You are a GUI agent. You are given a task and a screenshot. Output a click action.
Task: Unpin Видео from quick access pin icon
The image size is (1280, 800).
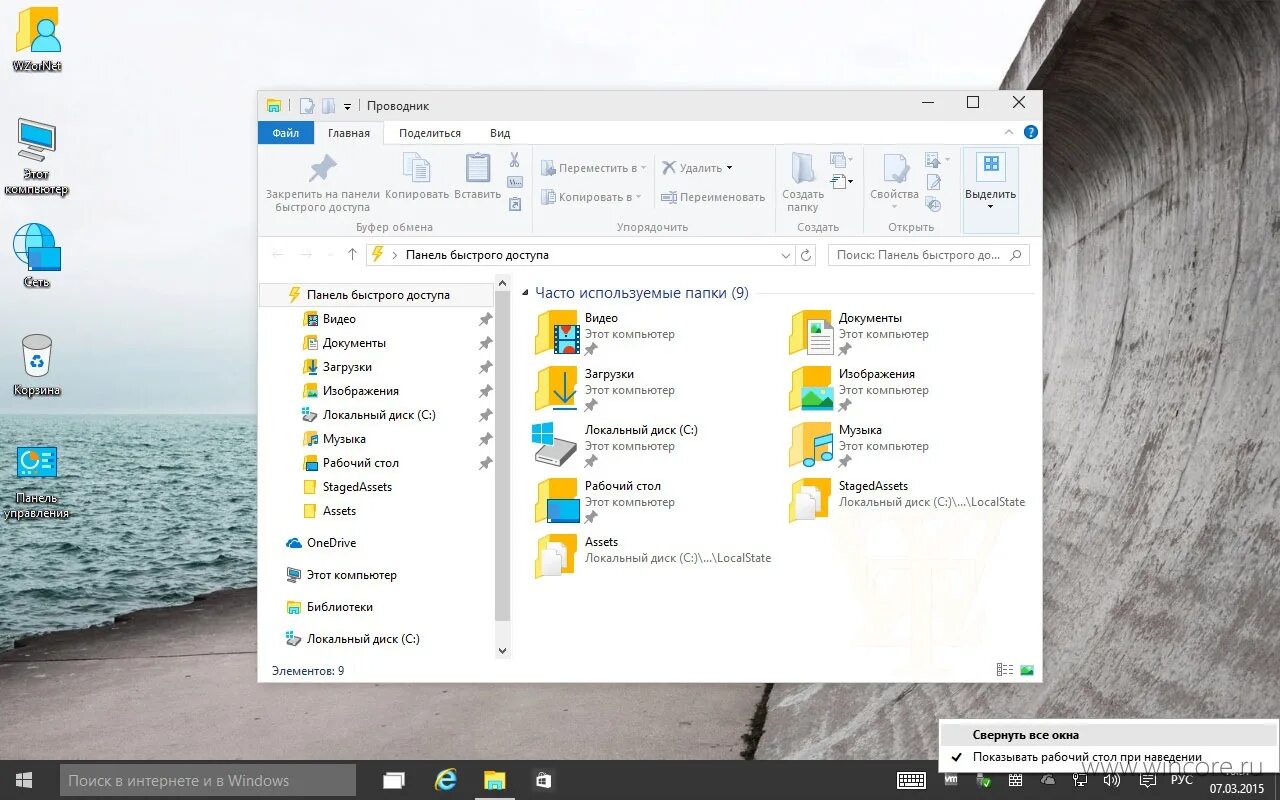(x=486, y=318)
